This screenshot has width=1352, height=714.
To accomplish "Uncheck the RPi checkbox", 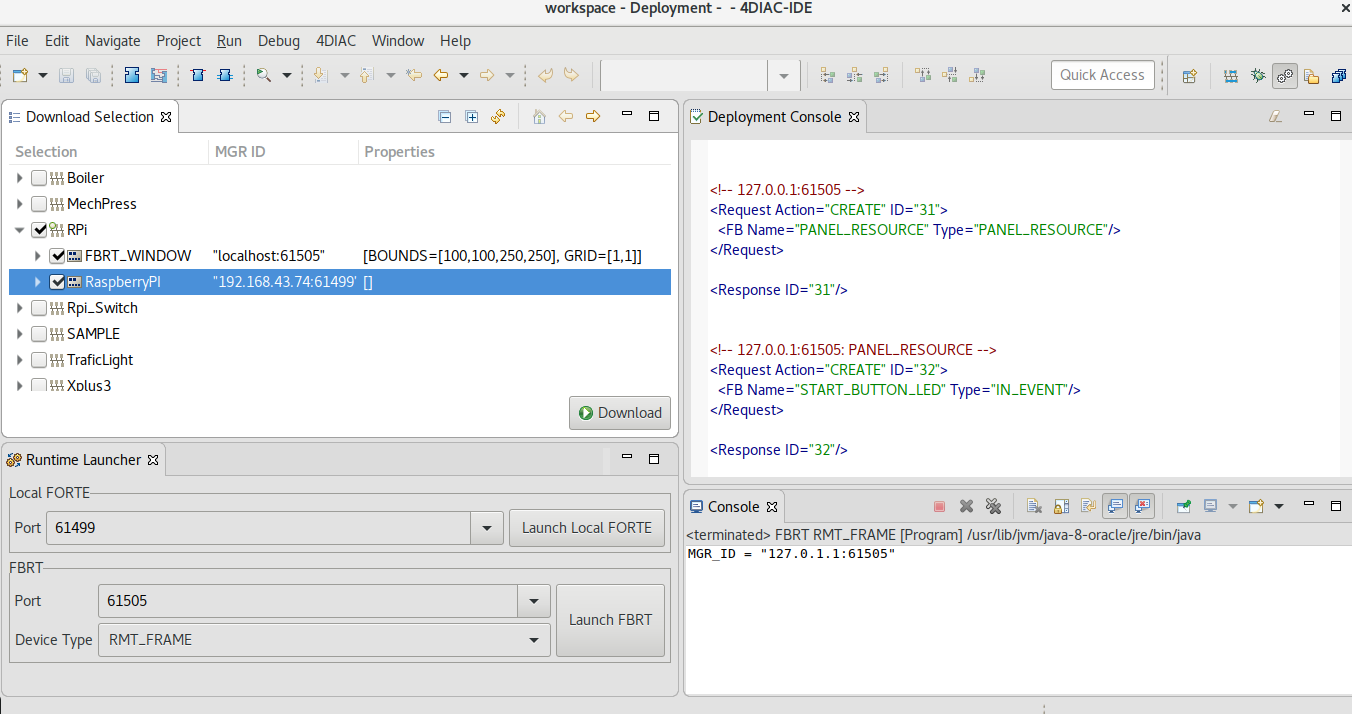I will click(x=39, y=230).
